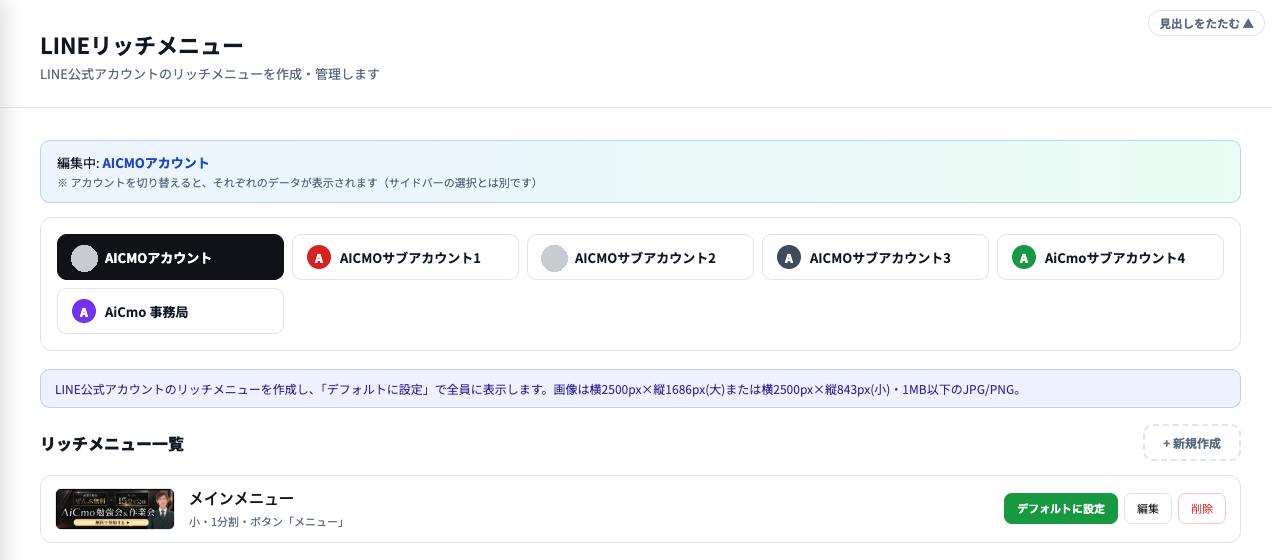Screen dimensions: 1272x560
Task: Click the dark avatar icon of サブアカウント3
Action: 789,258
